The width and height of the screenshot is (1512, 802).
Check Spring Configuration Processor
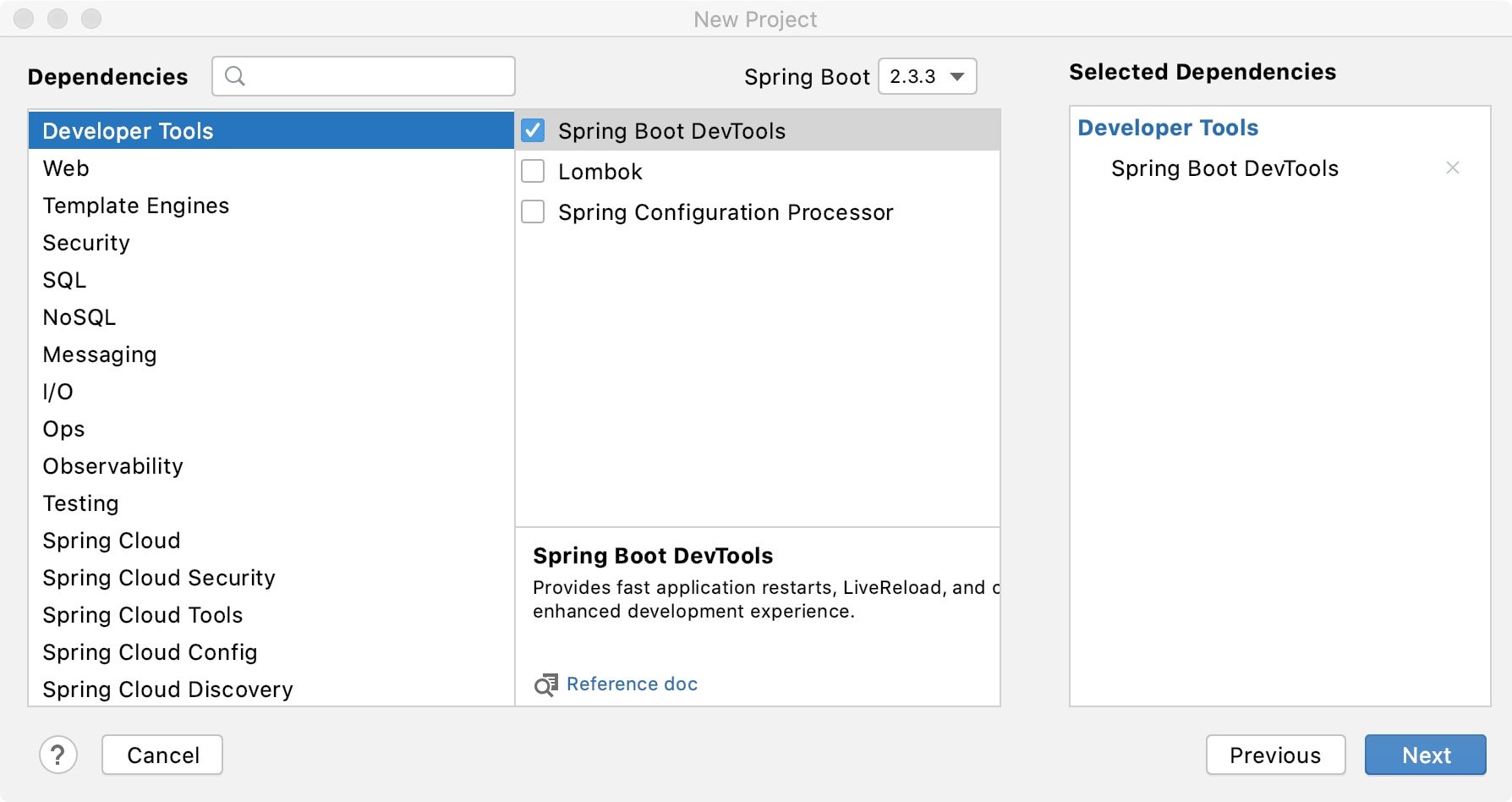pos(533,212)
